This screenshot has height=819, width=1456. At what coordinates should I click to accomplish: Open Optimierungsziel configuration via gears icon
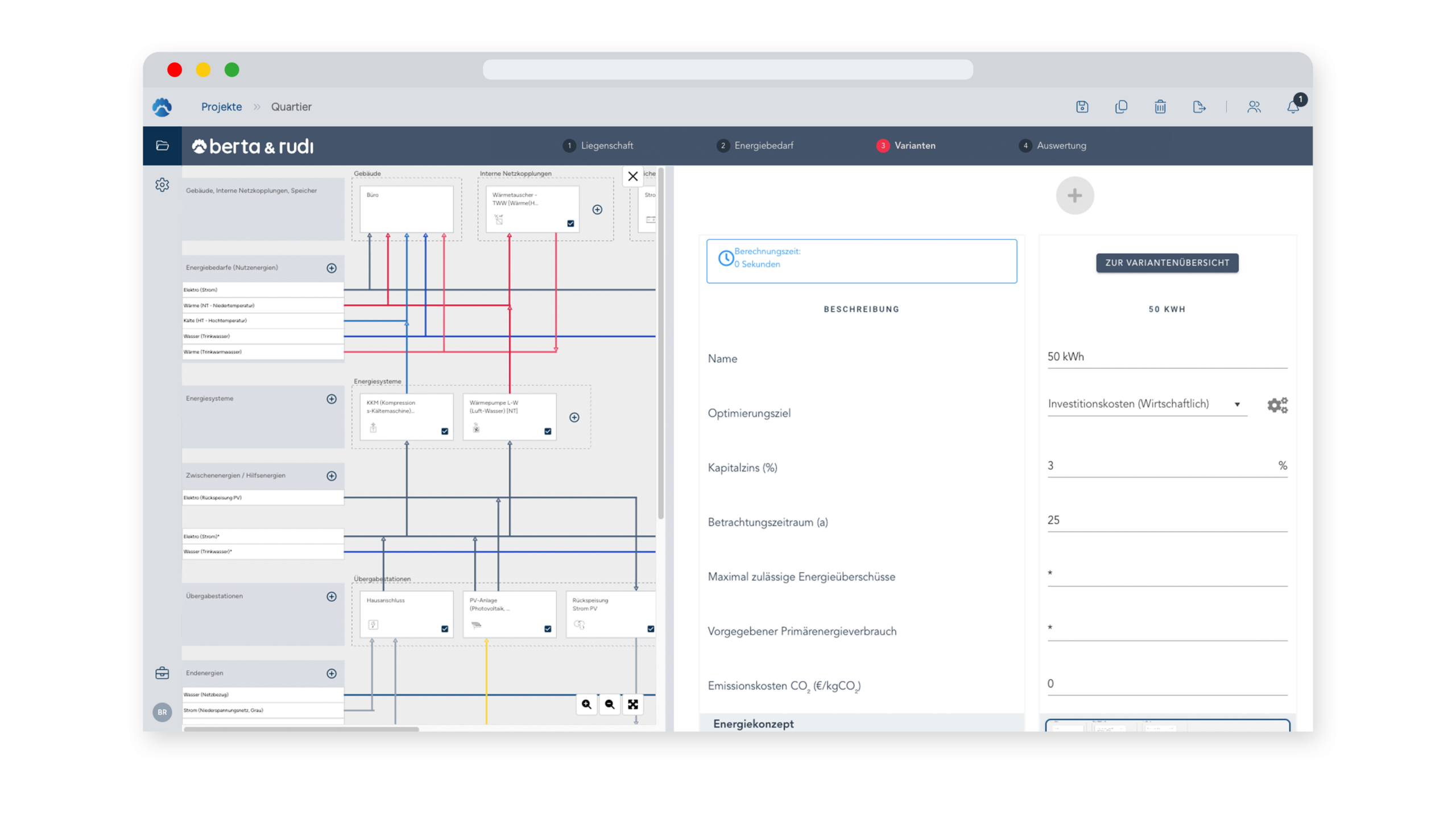(x=1277, y=405)
